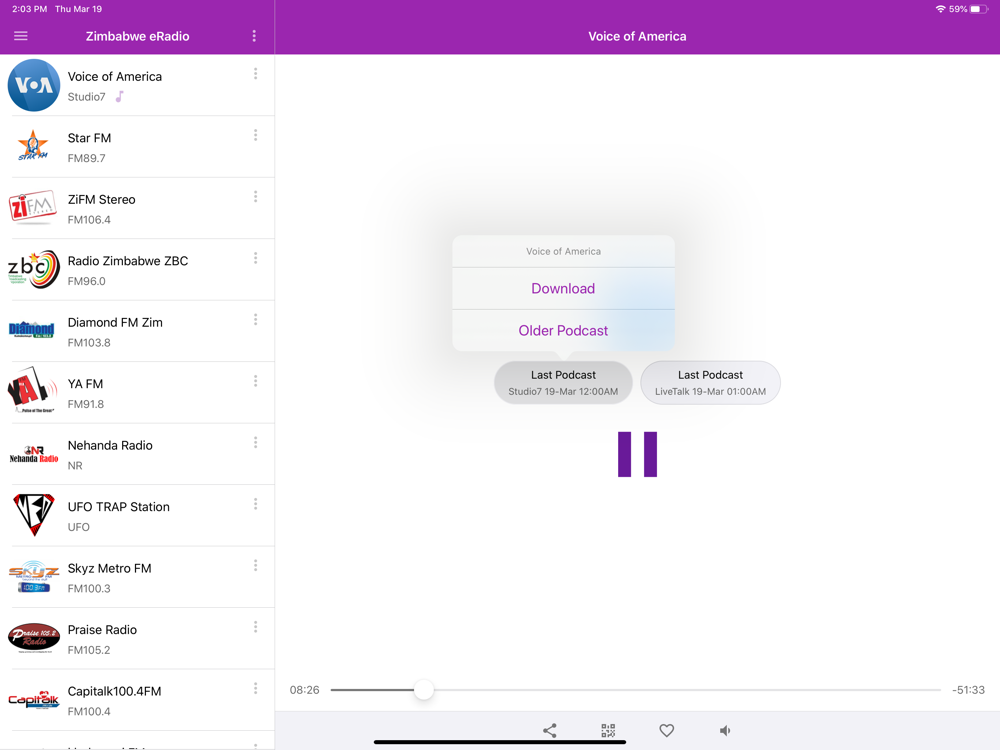
Task: Tap the zbc Radio Zimbabwe logo
Action: pyautogui.click(x=33, y=268)
